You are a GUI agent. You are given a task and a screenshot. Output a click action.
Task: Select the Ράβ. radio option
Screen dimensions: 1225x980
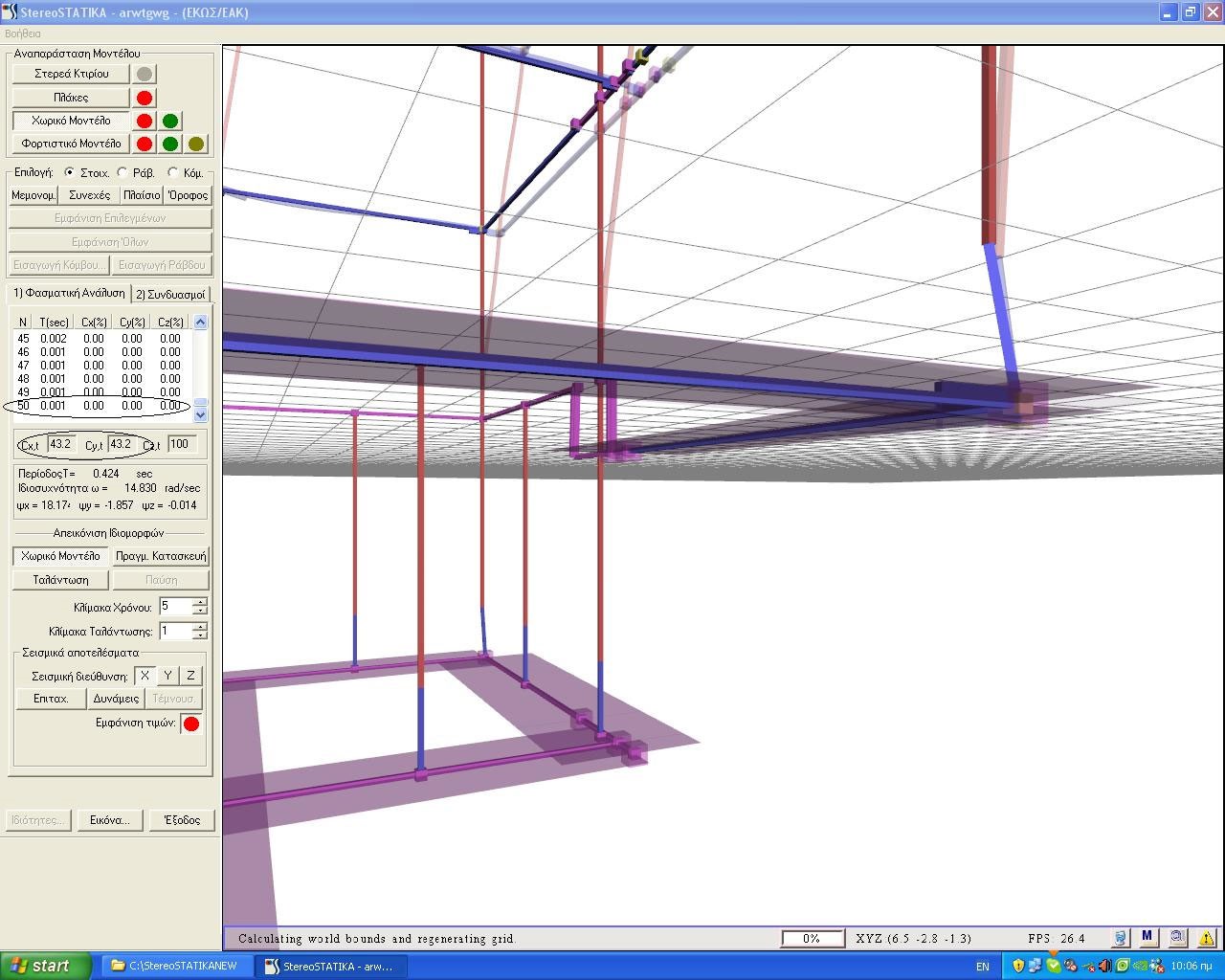click(x=122, y=172)
